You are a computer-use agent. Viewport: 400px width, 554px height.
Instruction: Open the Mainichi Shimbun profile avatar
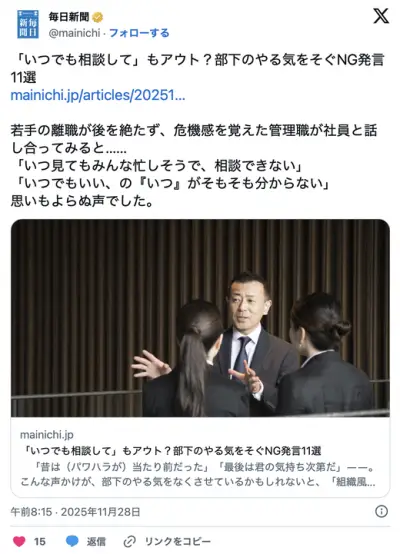pos(28,24)
